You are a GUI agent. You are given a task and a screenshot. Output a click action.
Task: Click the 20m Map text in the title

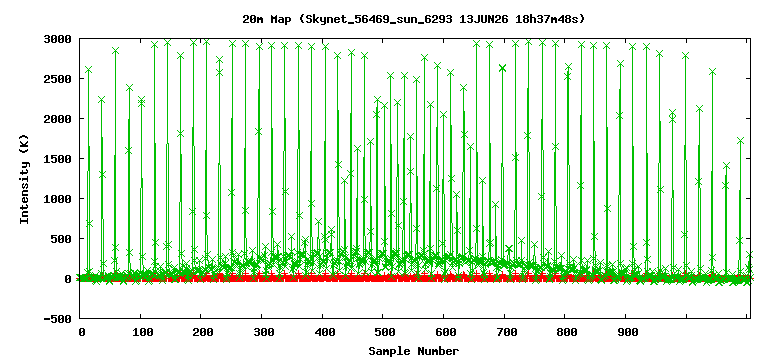pyautogui.click(x=266, y=19)
